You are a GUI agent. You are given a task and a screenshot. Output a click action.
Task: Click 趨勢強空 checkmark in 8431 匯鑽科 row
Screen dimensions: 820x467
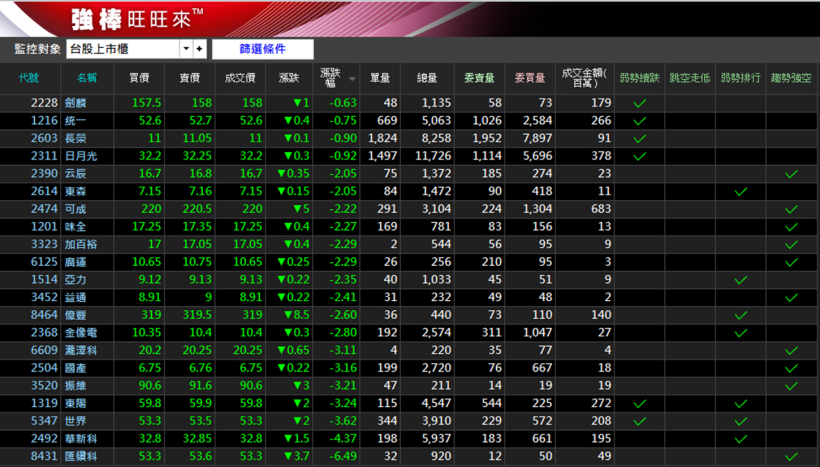(x=791, y=457)
